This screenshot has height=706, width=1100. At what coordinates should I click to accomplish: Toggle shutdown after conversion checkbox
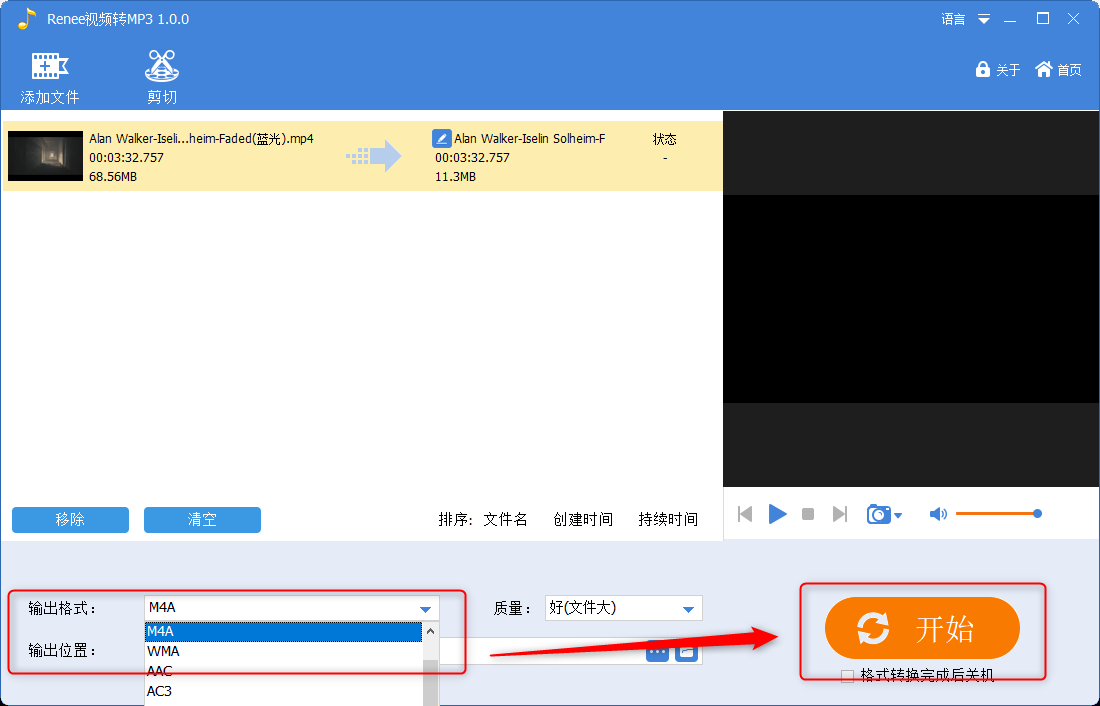tap(847, 676)
